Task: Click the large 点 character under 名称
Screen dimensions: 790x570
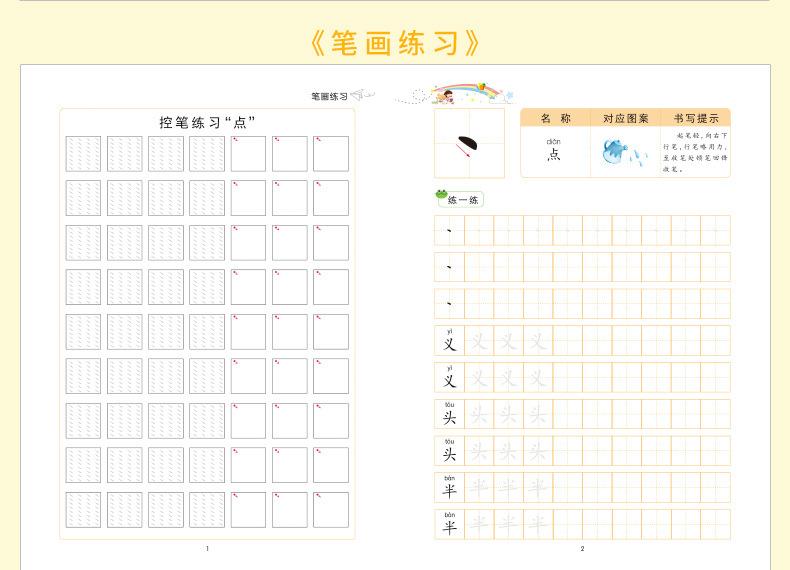Action: pos(554,155)
